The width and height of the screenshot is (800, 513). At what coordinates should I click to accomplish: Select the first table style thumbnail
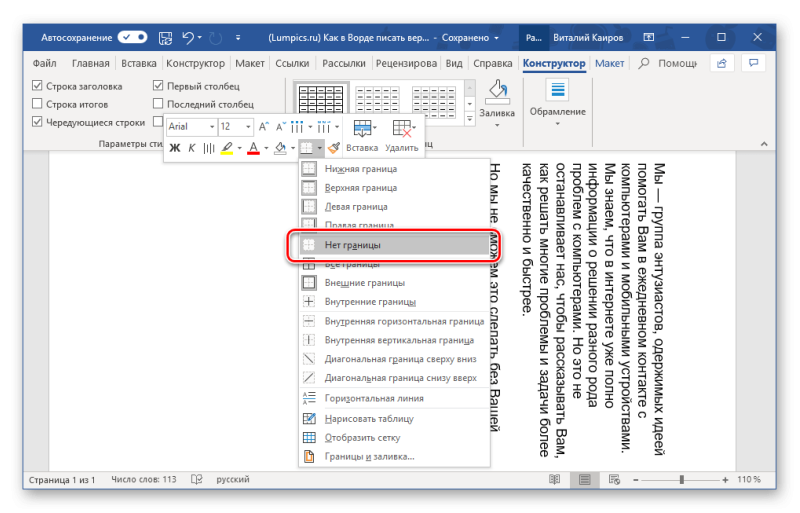click(x=321, y=100)
